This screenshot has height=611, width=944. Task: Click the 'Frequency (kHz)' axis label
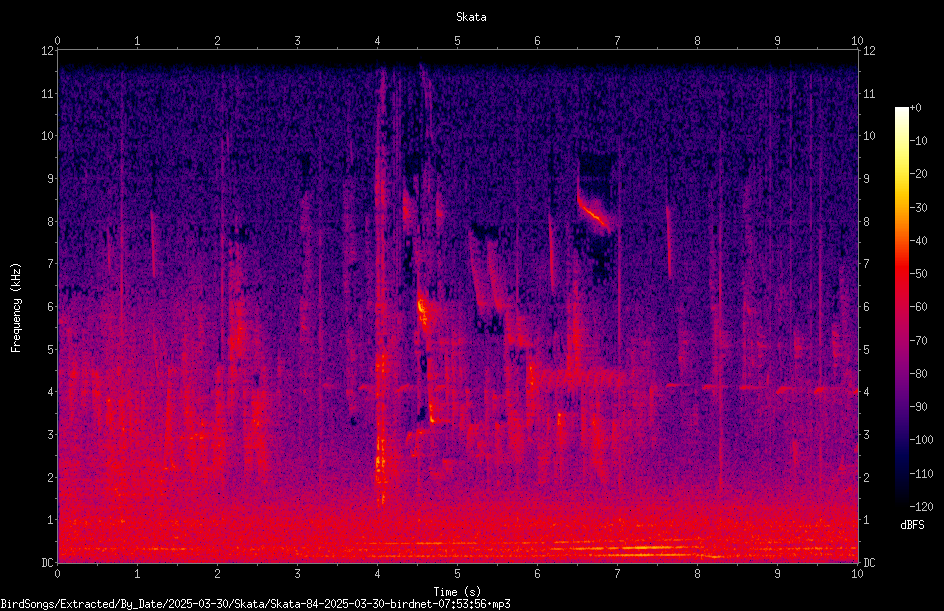pos(16,308)
